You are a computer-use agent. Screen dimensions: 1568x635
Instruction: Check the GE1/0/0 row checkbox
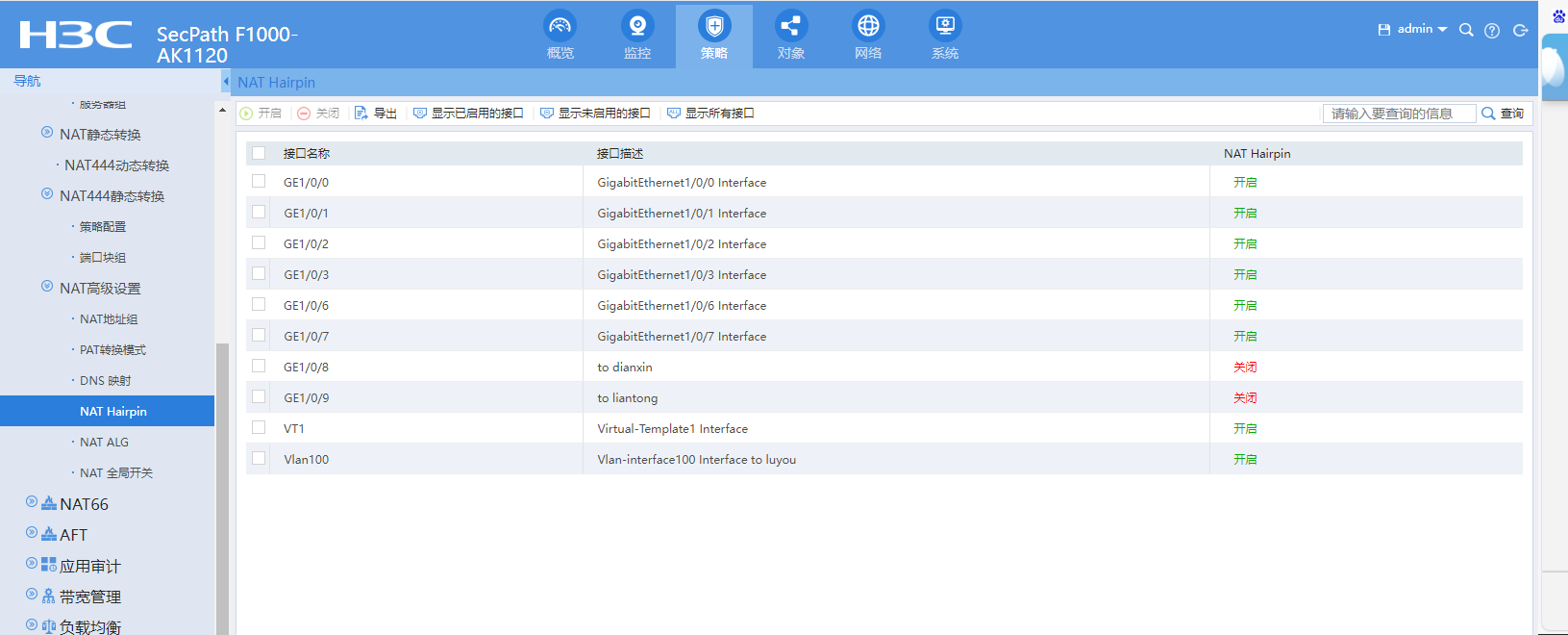[x=259, y=181]
